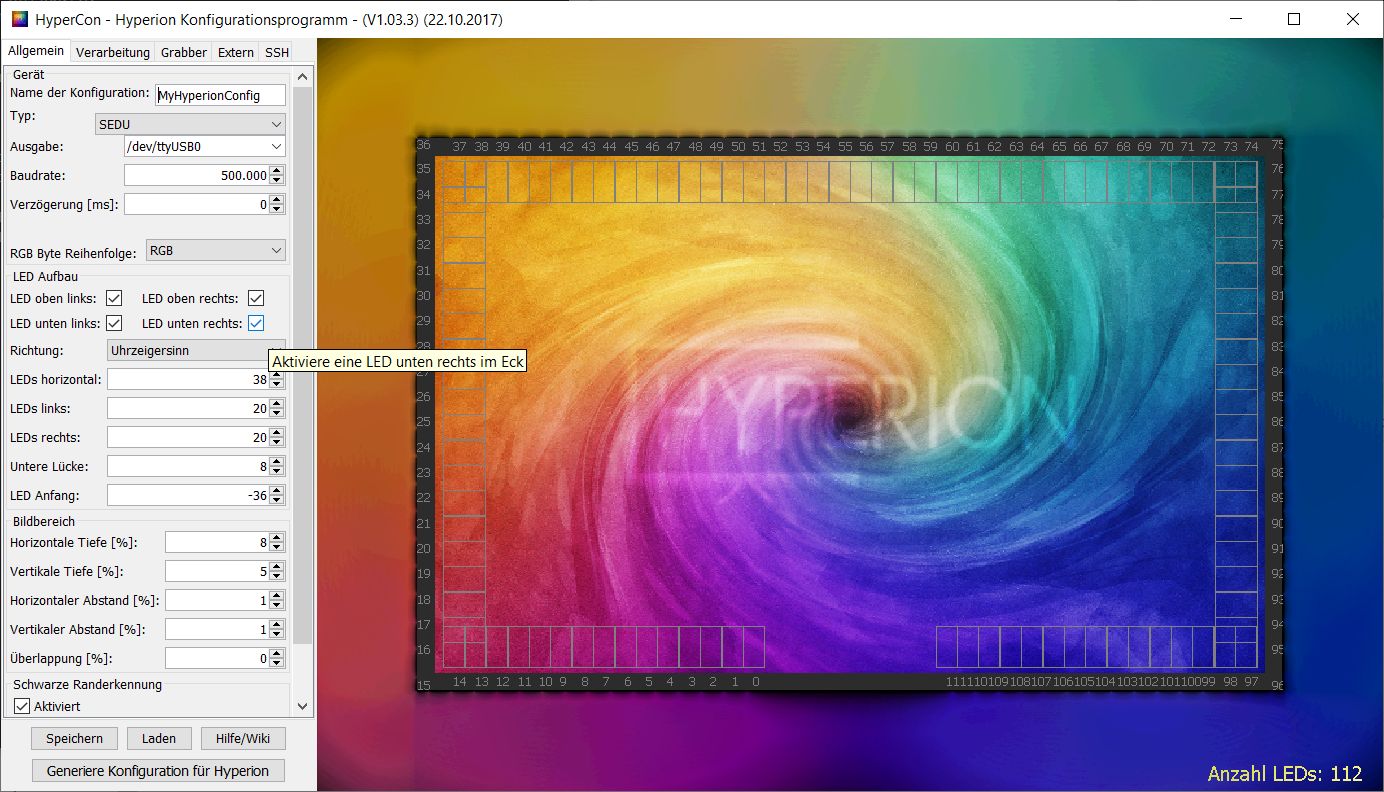
Task: Click Generiere Konfiguration für Hyperion
Action: point(158,771)
